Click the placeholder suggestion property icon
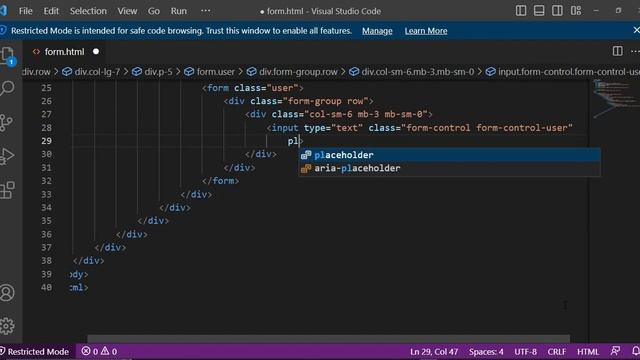 click(x=306, y=155)
